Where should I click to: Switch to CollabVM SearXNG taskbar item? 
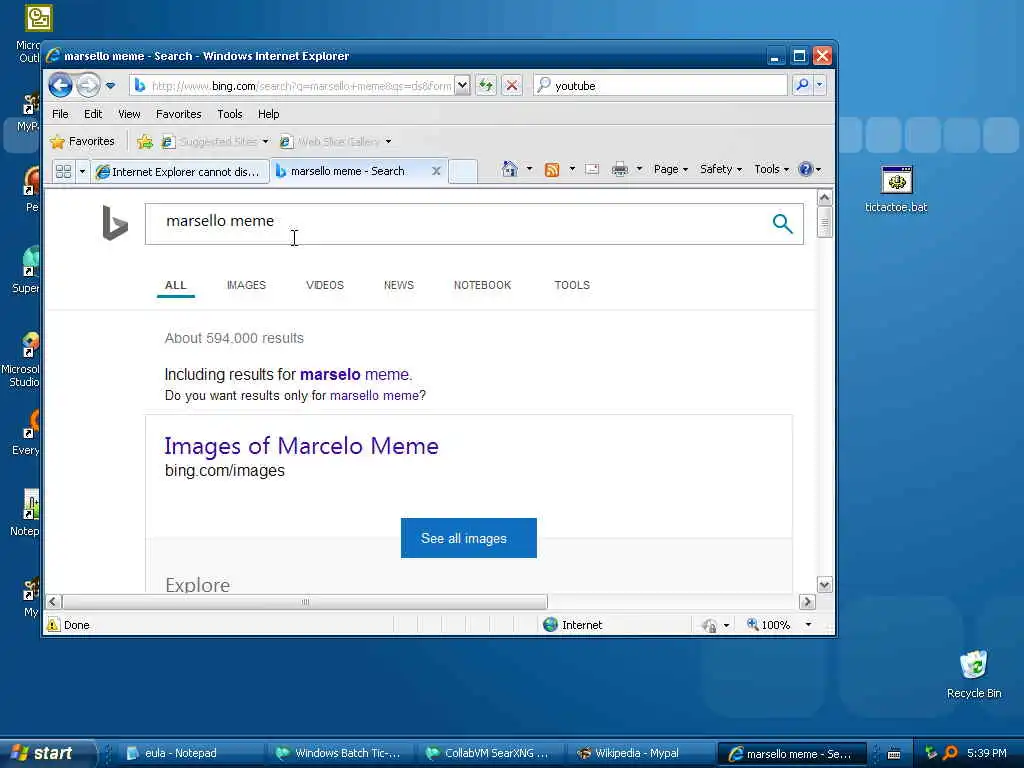tap(488, 754)
